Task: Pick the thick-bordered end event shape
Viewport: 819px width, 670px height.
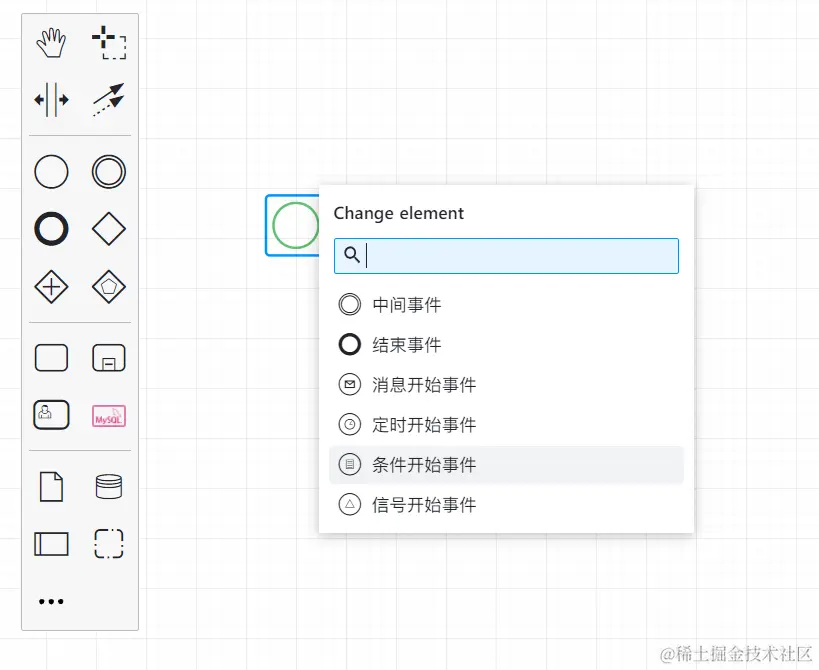Action: (x=51, y=229)
